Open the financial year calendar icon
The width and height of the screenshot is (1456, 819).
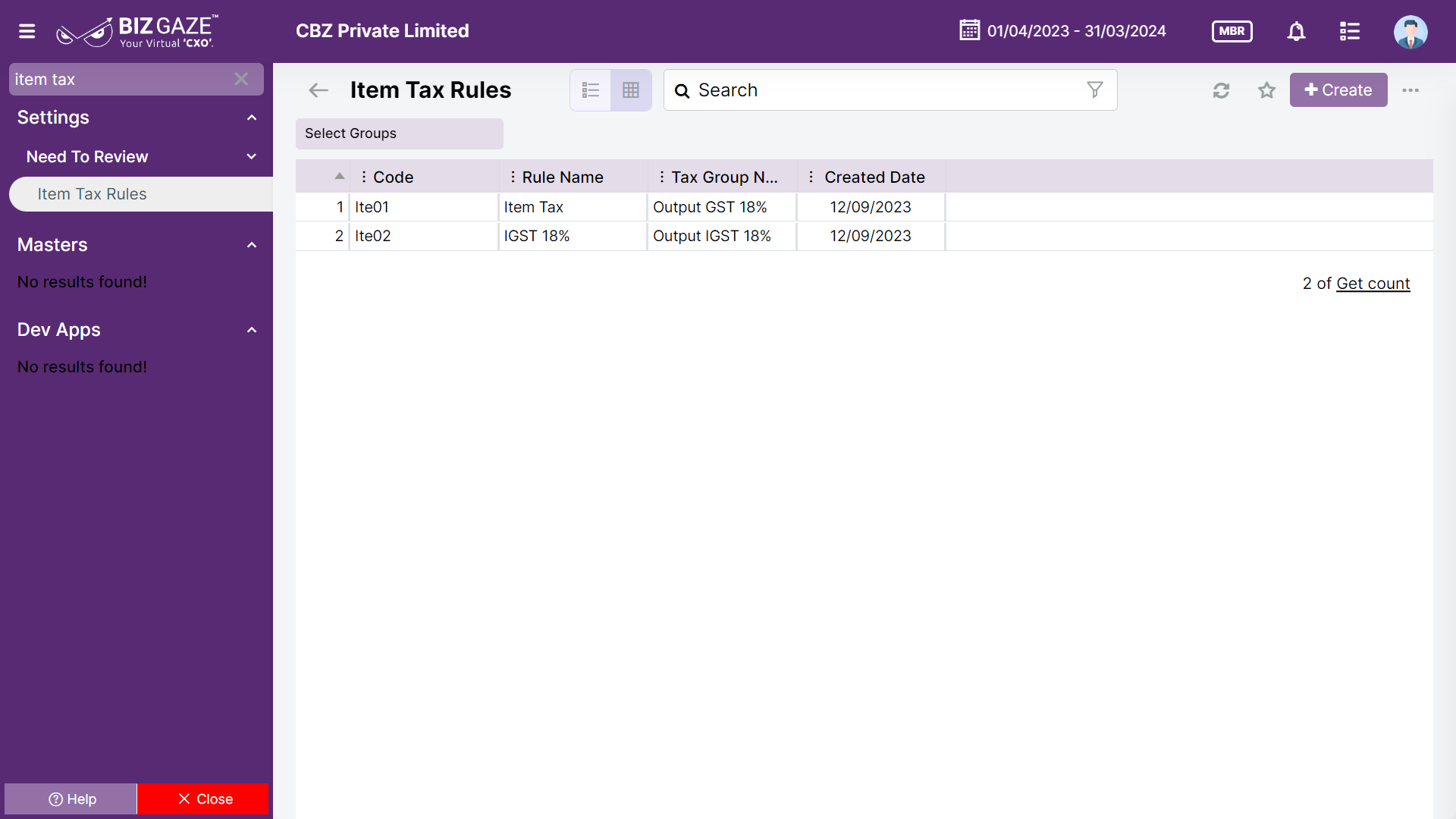tap(969, 30)
